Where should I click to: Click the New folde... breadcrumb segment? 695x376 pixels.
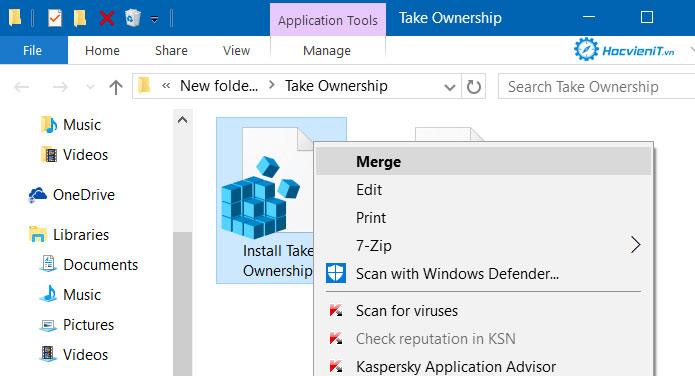click(x=219, y=86)
